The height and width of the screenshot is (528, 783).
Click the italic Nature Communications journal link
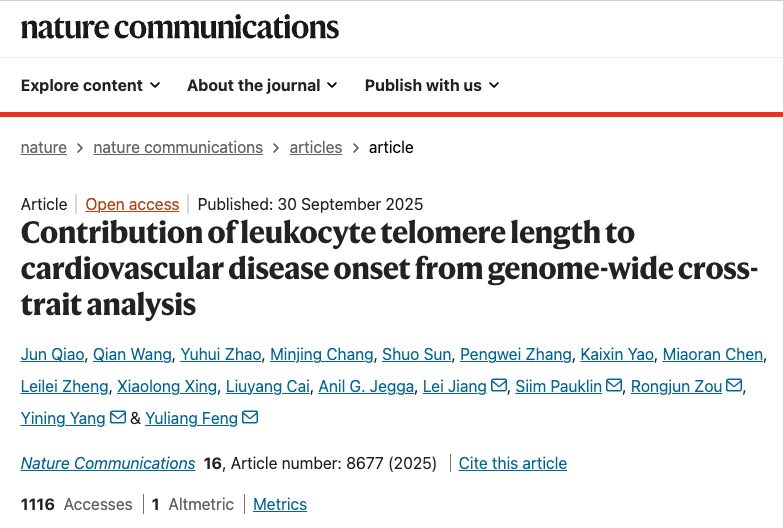(x=108, y=464)
